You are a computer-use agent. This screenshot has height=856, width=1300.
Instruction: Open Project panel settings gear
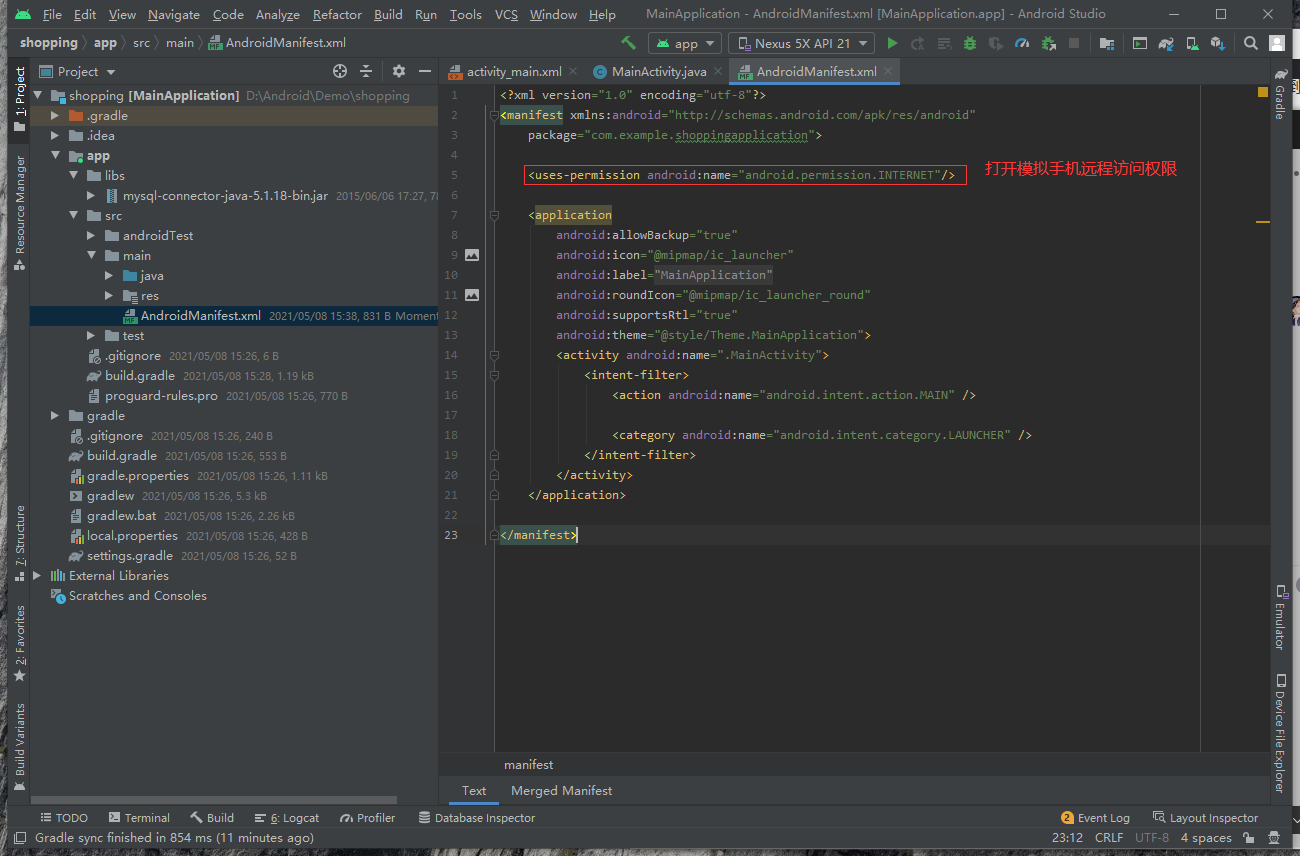(x=399, y=71)
